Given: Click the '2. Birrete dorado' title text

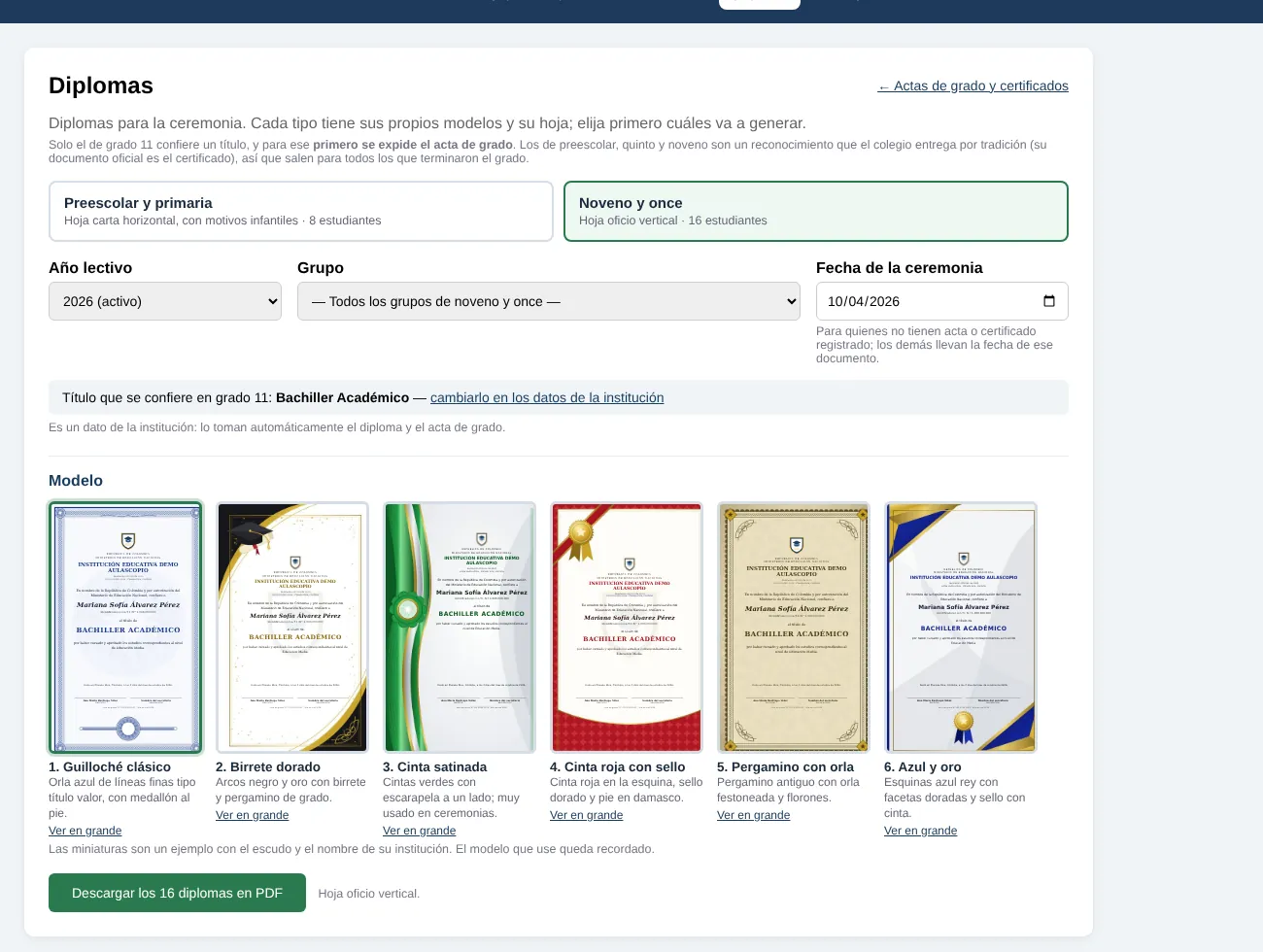Looking at the screenshot, I should [x=268, y=766].
